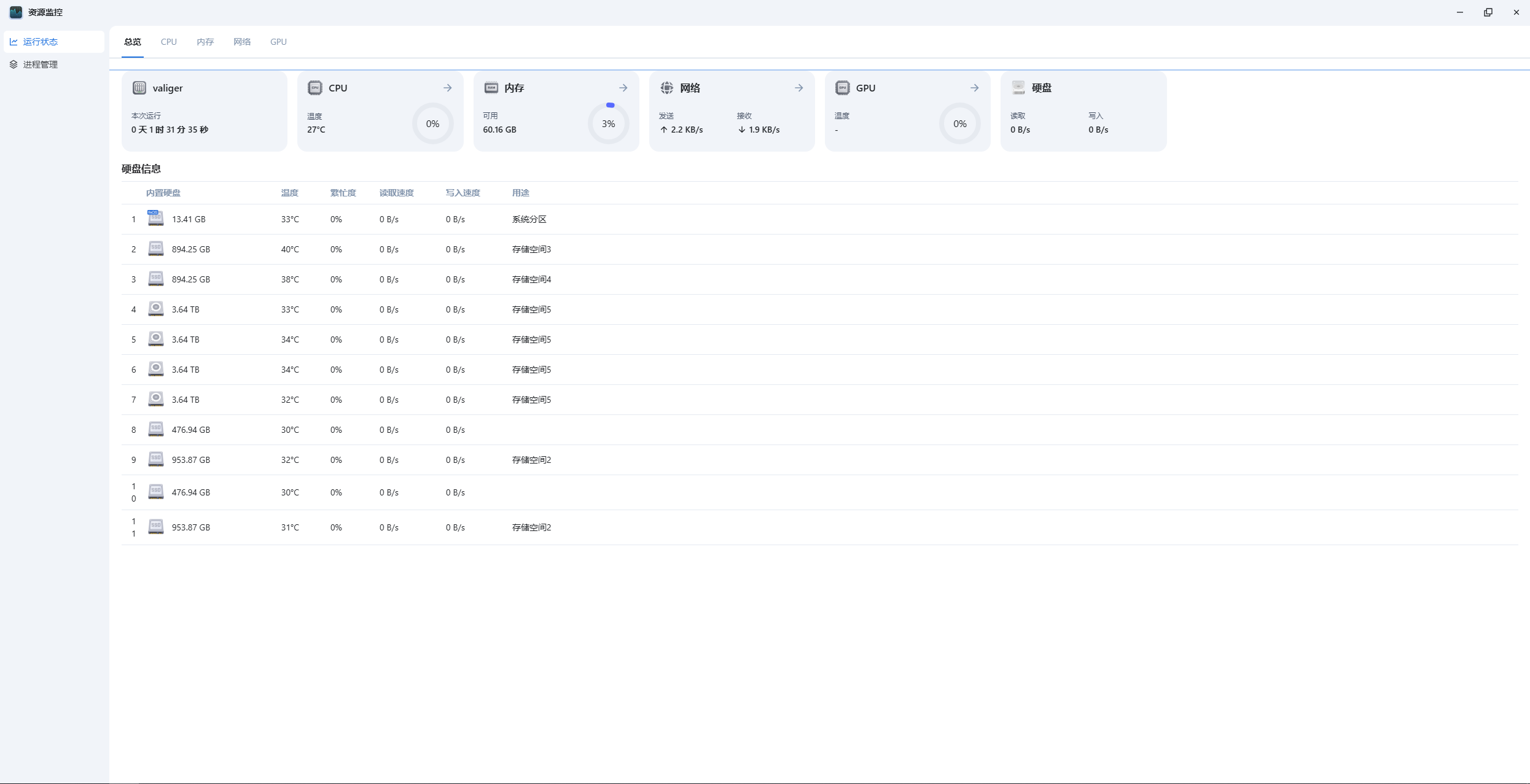Click the memory 3% usage ring
This screenshot has height=784, width=1530.
pos(608,124)
